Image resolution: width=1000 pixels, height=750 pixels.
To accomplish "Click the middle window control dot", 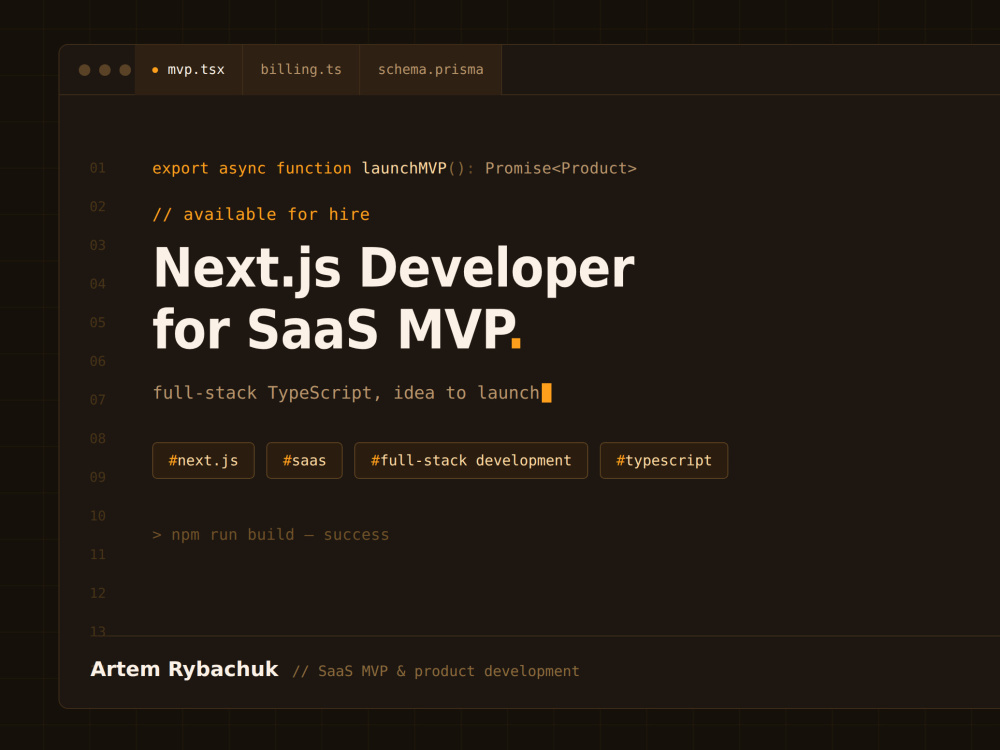I will coord(105,70).
